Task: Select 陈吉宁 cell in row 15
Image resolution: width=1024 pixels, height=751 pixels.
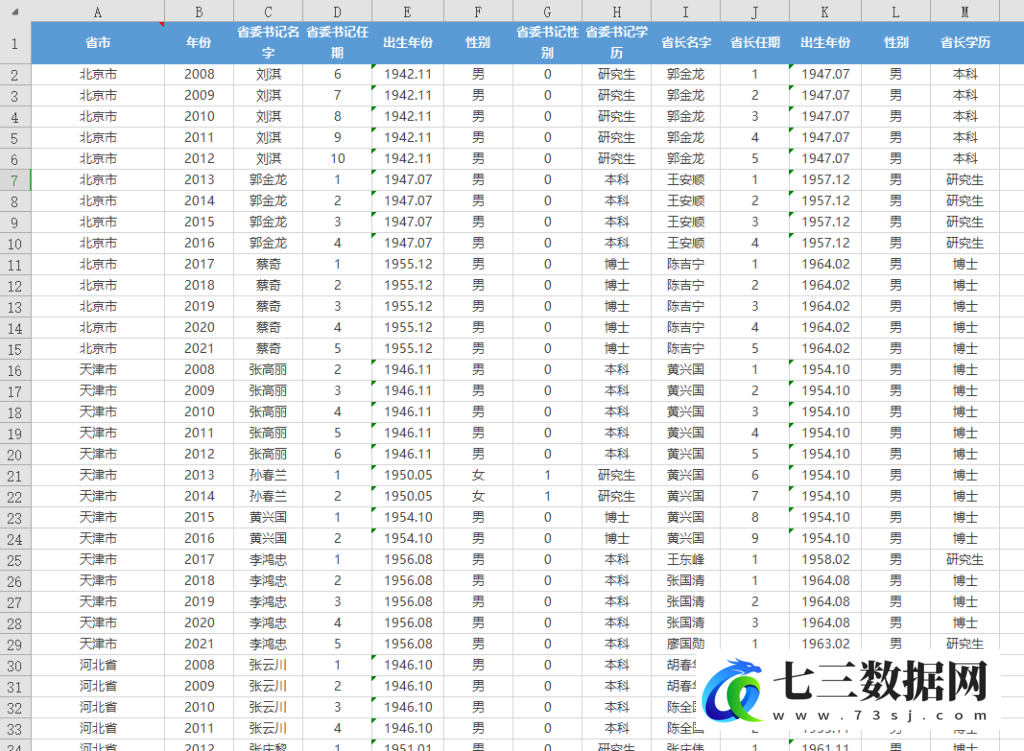Action: click(686, 349)
